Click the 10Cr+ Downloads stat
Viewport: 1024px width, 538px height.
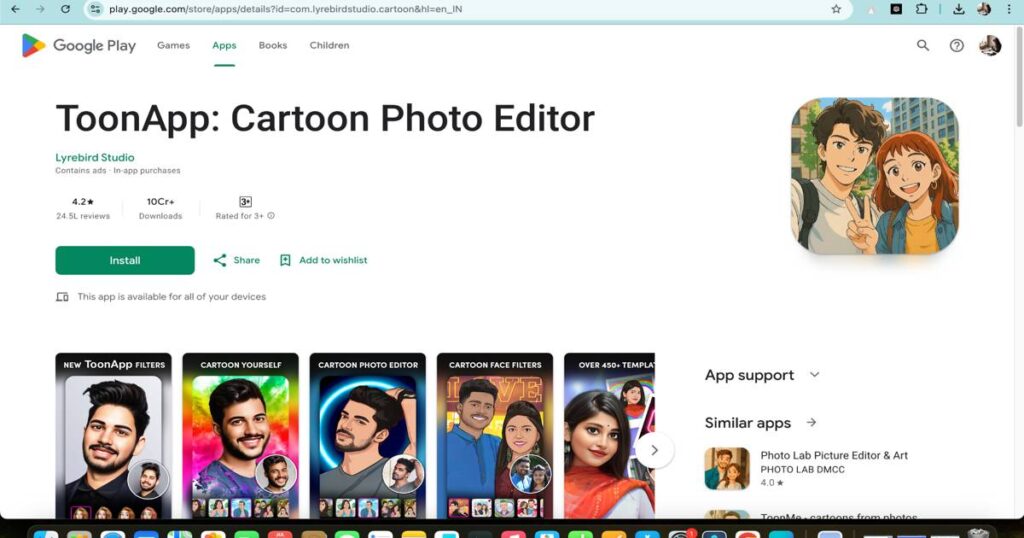(160, 208)
